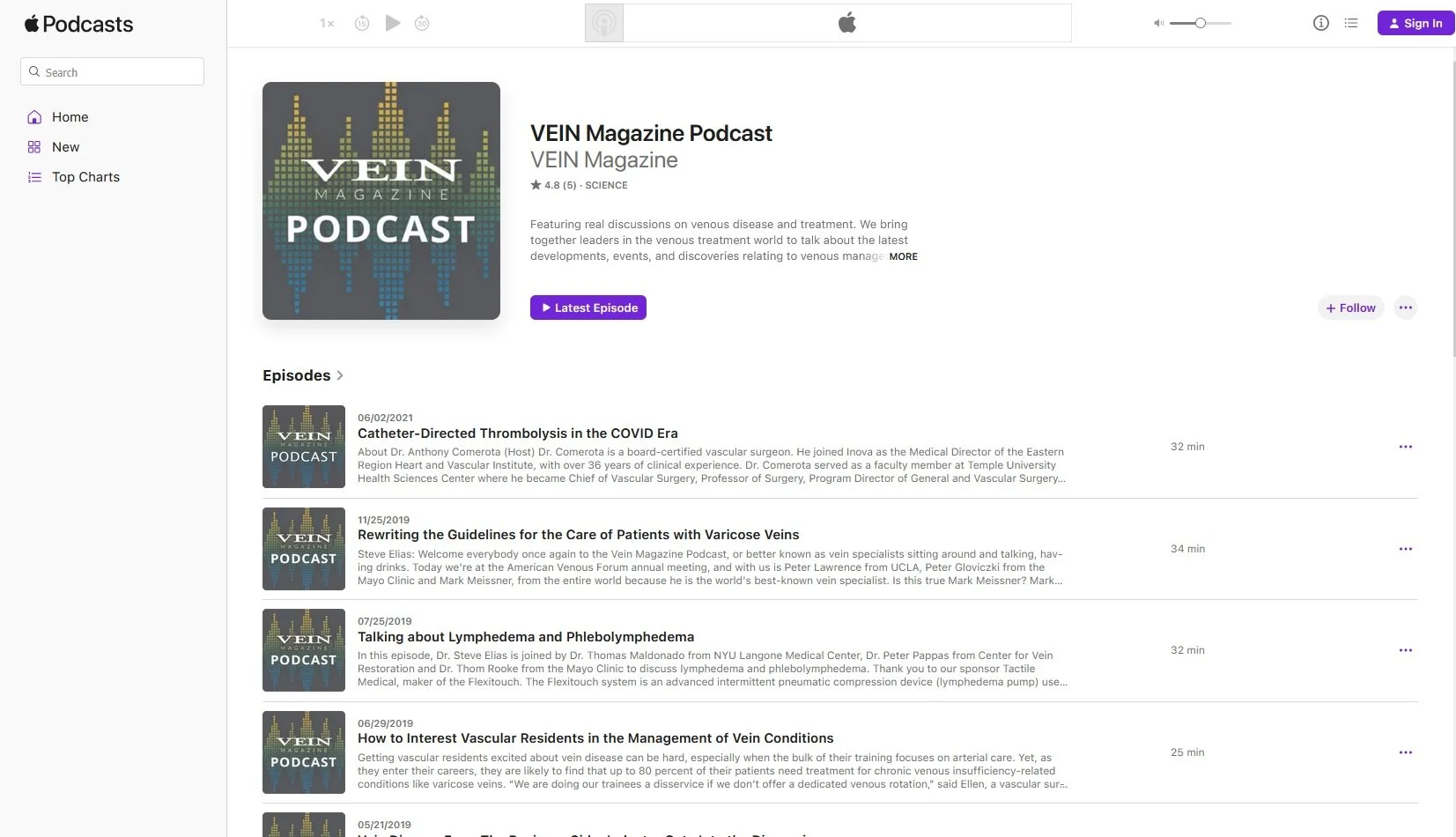
Task: Click the 4.8 star rating
Action: pos(553,185)
